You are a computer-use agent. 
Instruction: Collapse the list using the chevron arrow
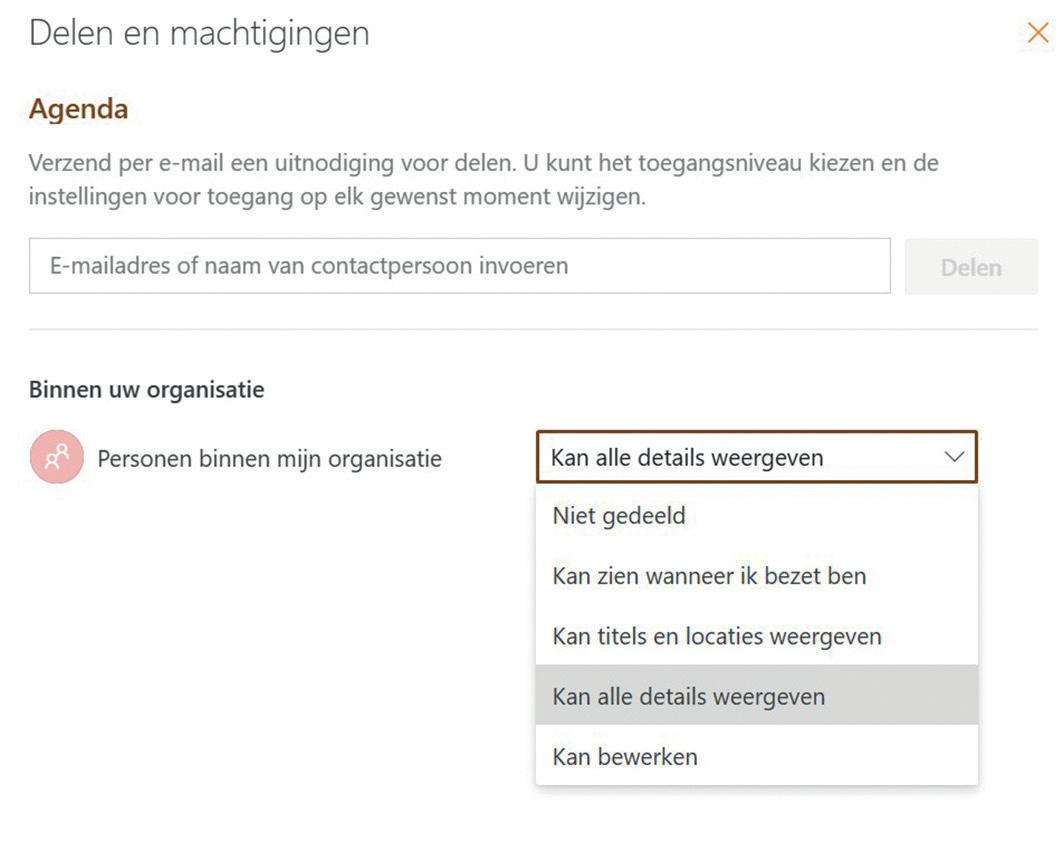click(x=954, y=457)
